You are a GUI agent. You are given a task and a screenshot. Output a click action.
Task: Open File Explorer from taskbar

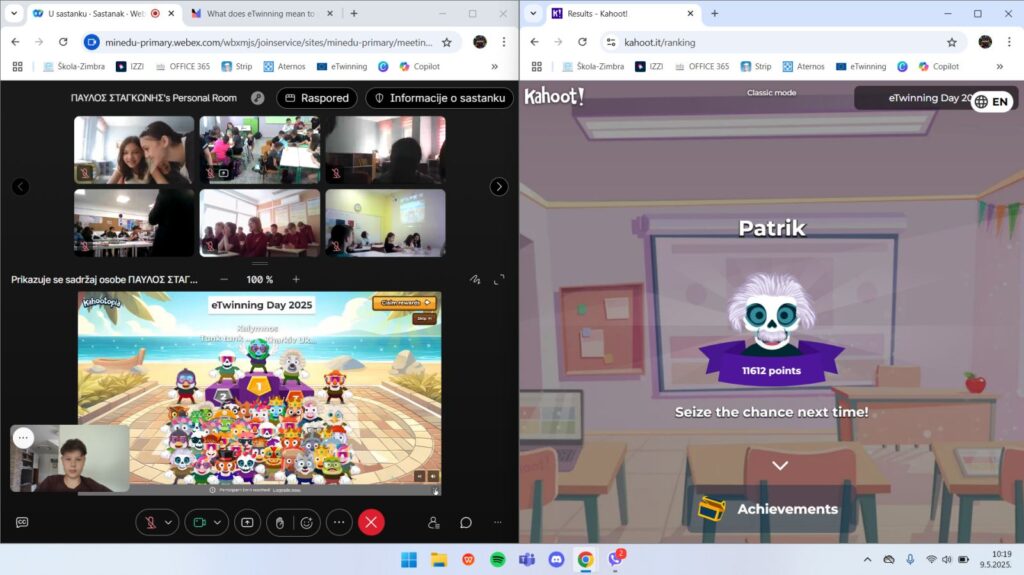pyautogui.click(x=438, y=559)
